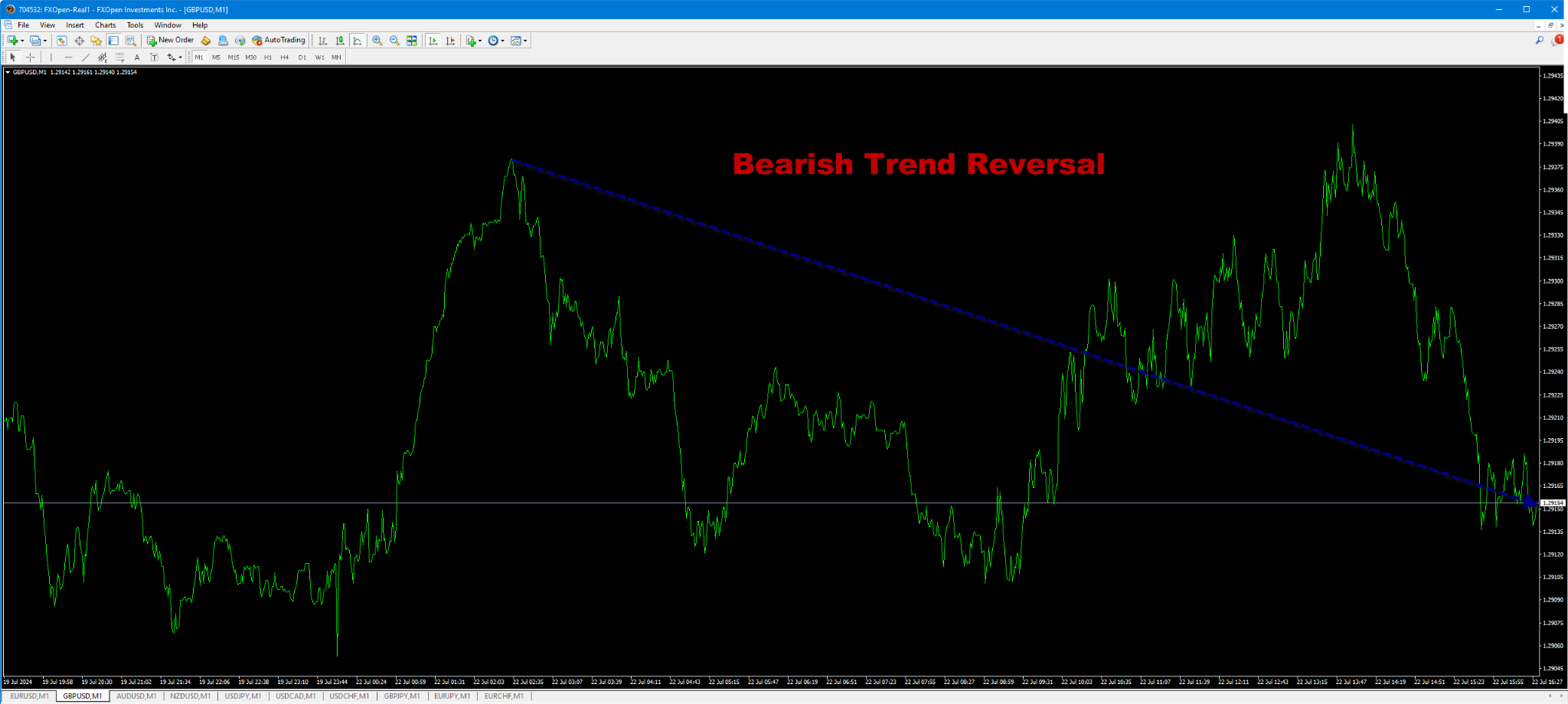This screenshot has width=1568, height=704.
Task: Switch timeframe to M15
Action: point(234,57)
